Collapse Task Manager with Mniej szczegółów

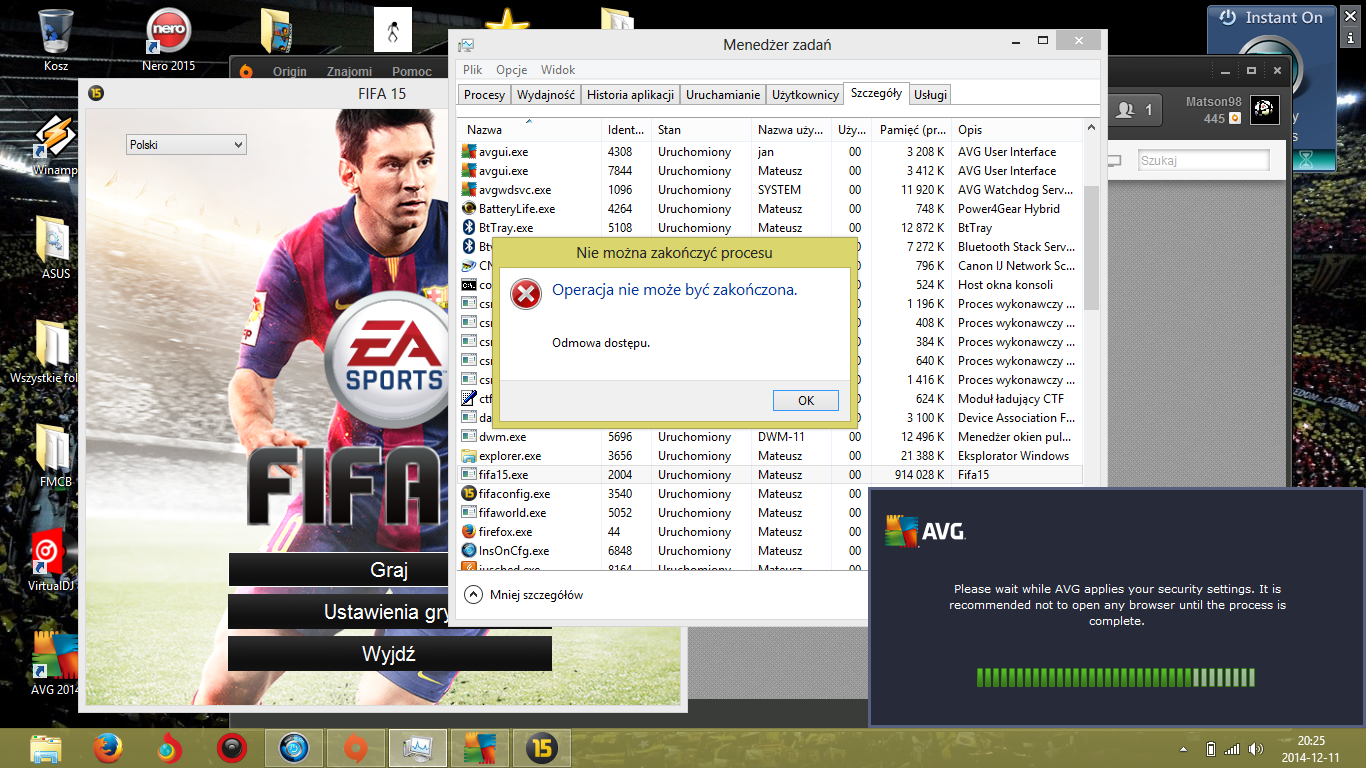pyautogui.click(x=524, y=595)
